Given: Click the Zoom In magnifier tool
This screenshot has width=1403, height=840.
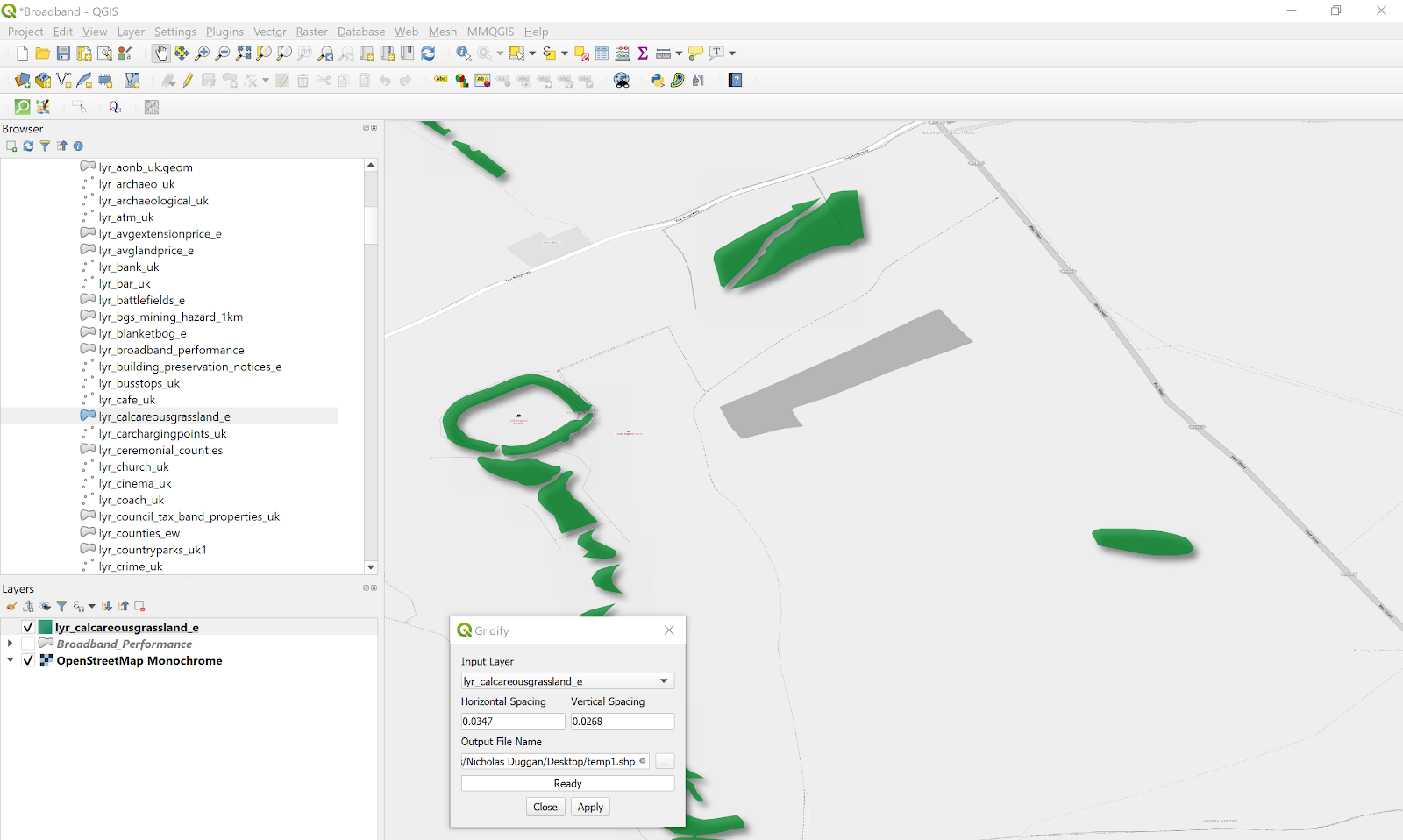Looking at the screenshot, I should [203, 53].
